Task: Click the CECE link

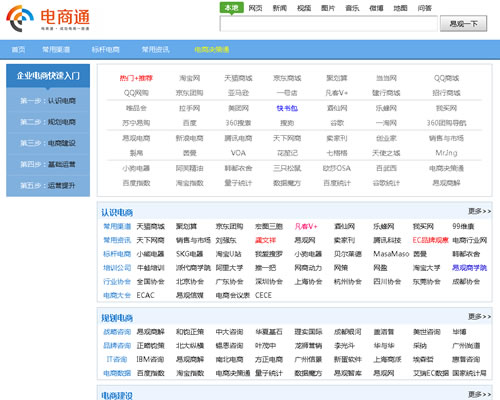Action: click(263, 295)
